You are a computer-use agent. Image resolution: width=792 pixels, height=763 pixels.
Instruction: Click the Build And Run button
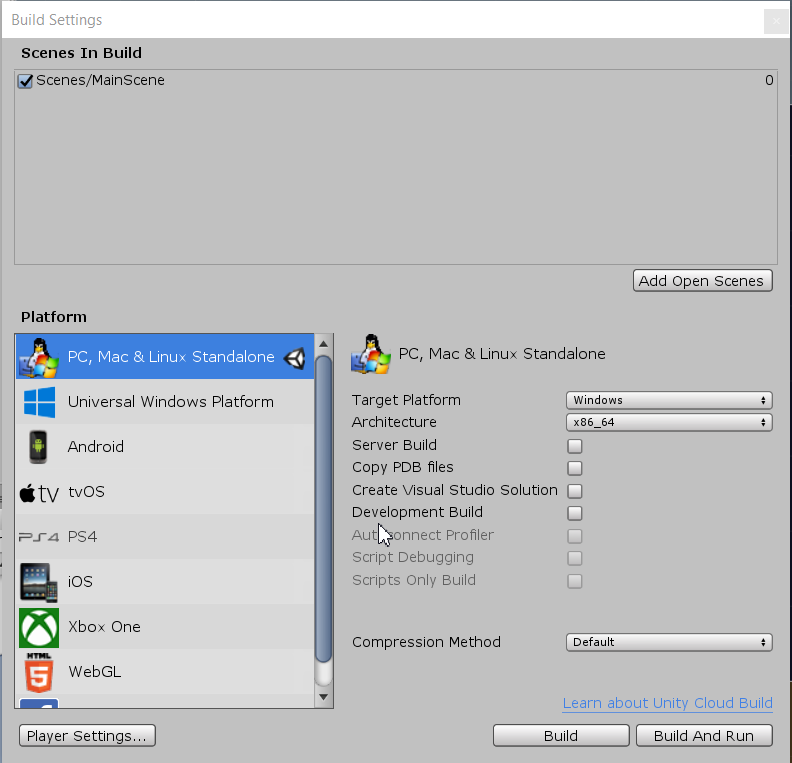(x=704, y=736)
